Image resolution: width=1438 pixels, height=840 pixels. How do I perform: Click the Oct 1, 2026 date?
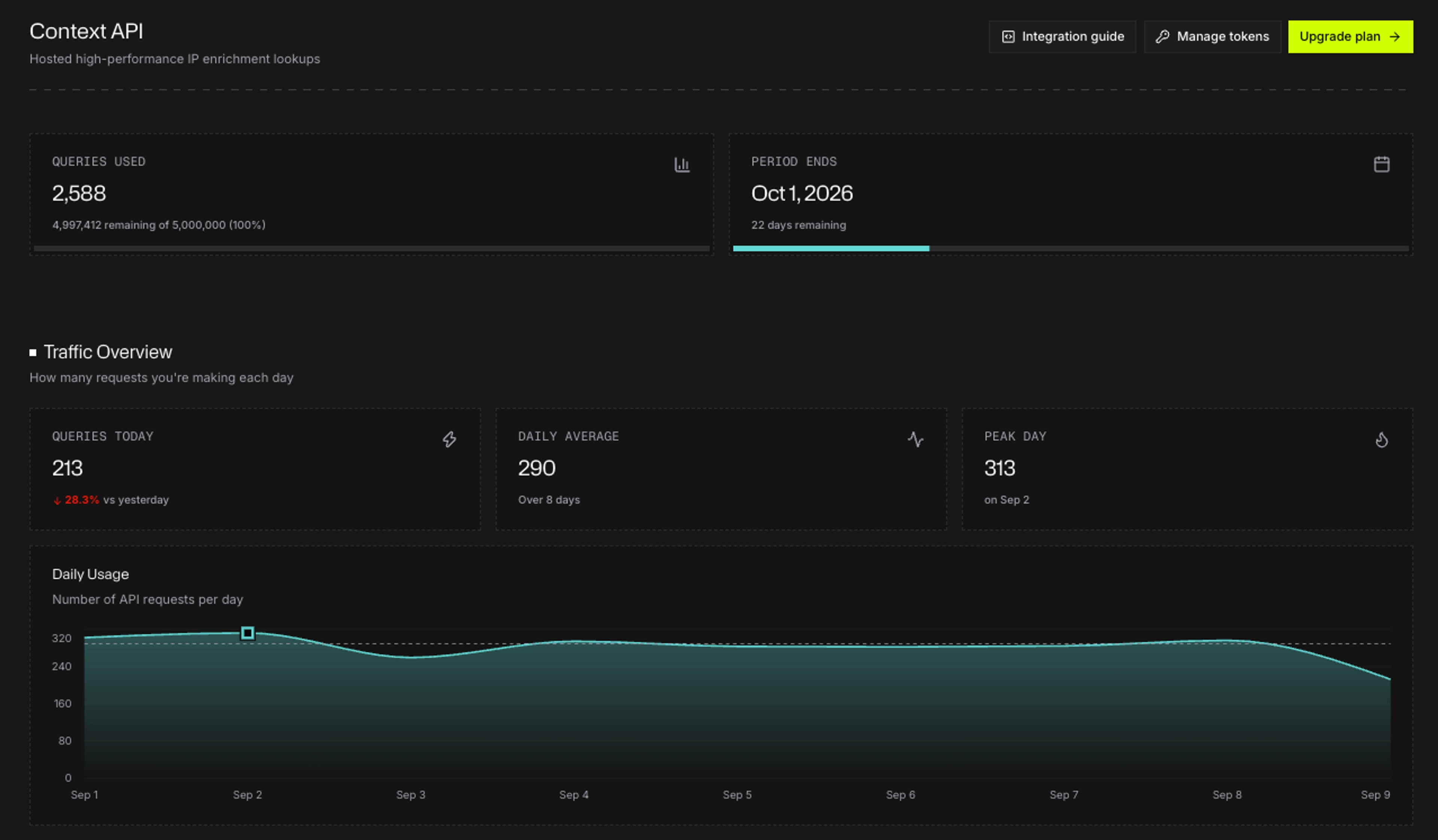[802, 194]
